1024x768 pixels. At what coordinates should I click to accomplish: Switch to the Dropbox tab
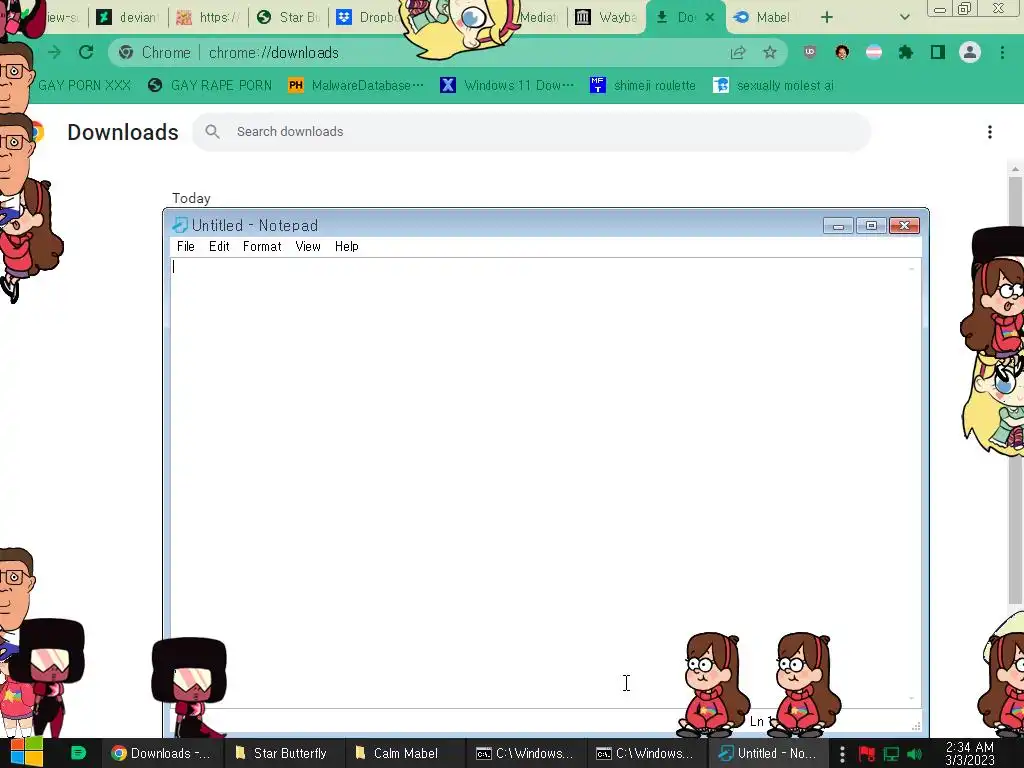[x=367, y=18]
